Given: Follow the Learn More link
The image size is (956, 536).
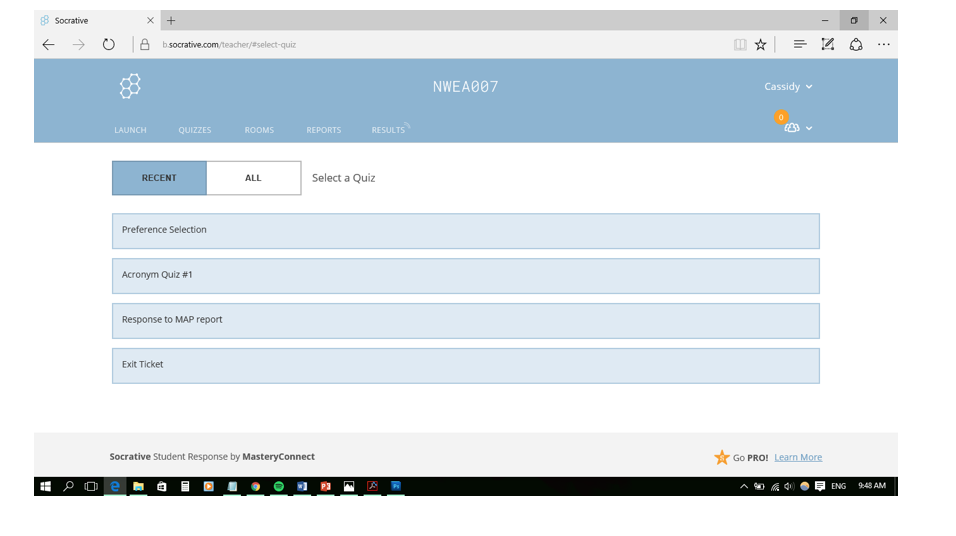Looking at the screenshot, I should click(x=798, y=457).
